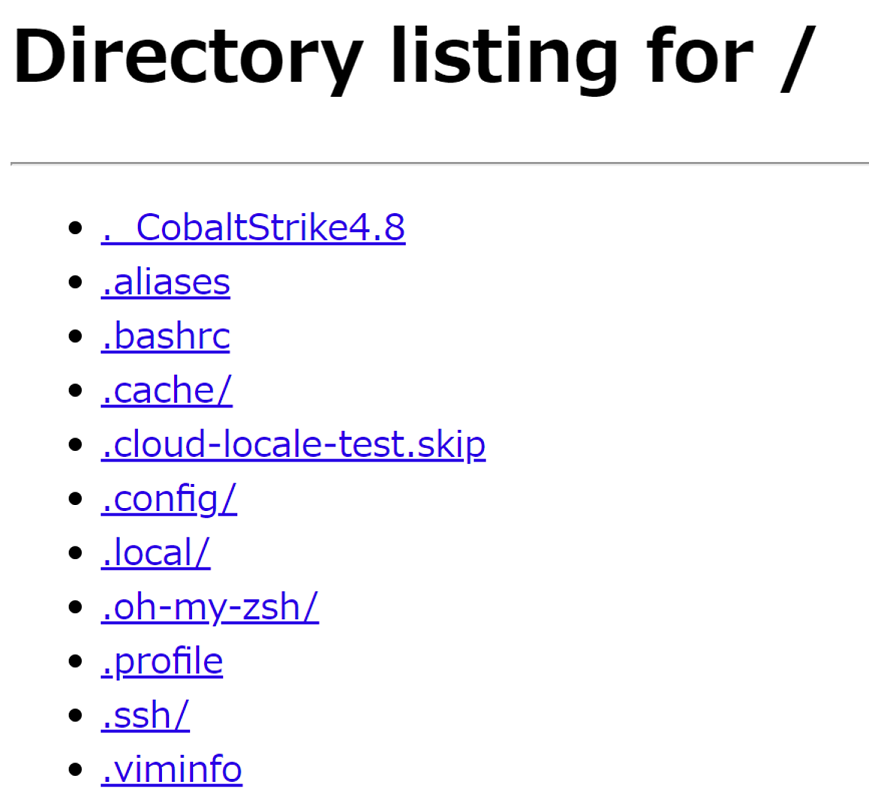Click the bullet point before .profile
The height and width of the screenshot is (794, 869).
point(74,662)
